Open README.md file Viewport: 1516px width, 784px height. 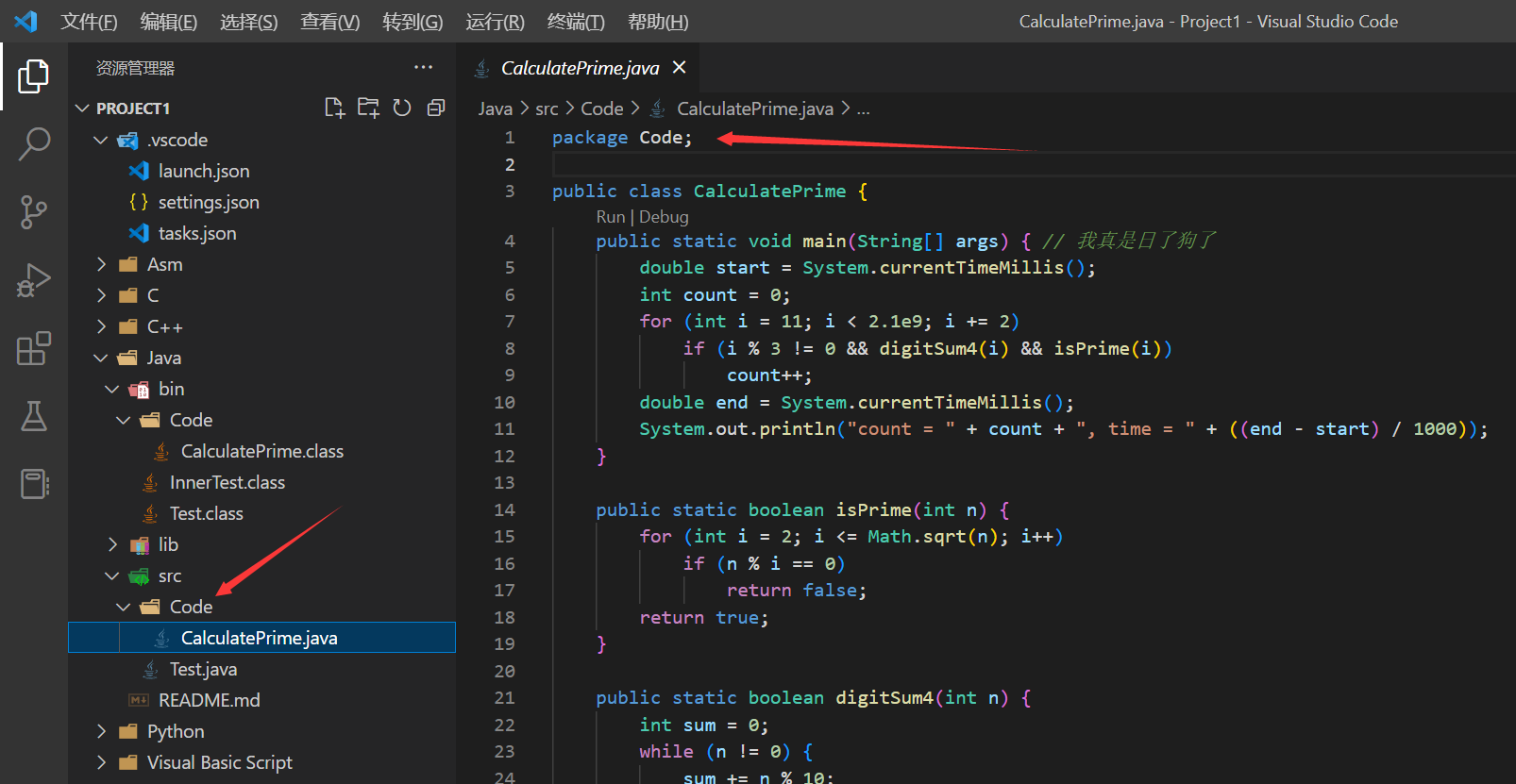coord(209,700)
